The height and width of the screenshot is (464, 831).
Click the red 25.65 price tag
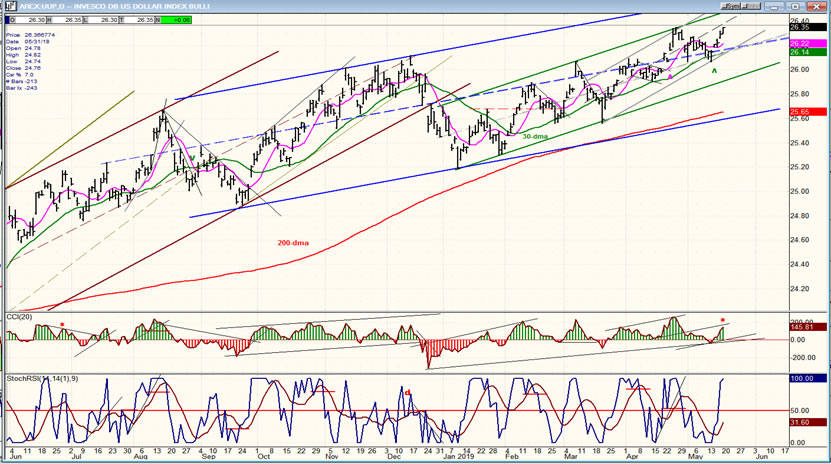point(807,111)
